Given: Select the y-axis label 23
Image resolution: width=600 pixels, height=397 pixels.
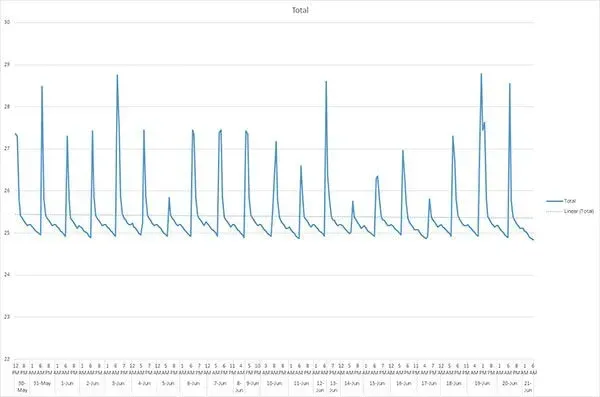Looking at the screenshot, I should click(7, 317).
